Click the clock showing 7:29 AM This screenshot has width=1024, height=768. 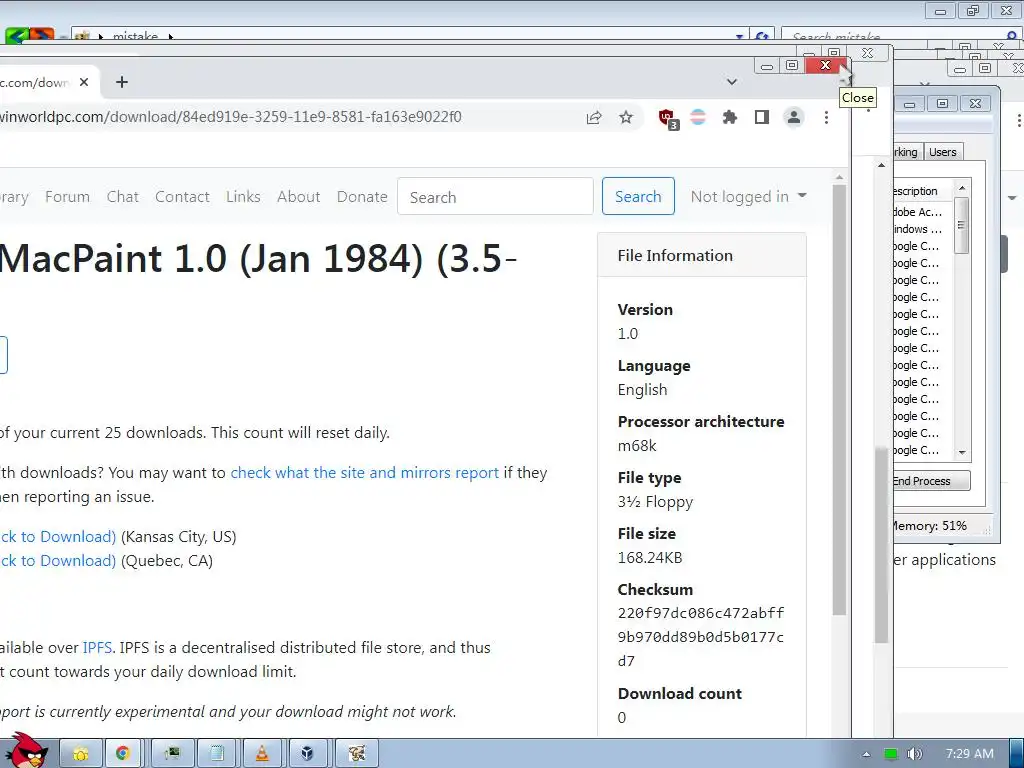970,754
